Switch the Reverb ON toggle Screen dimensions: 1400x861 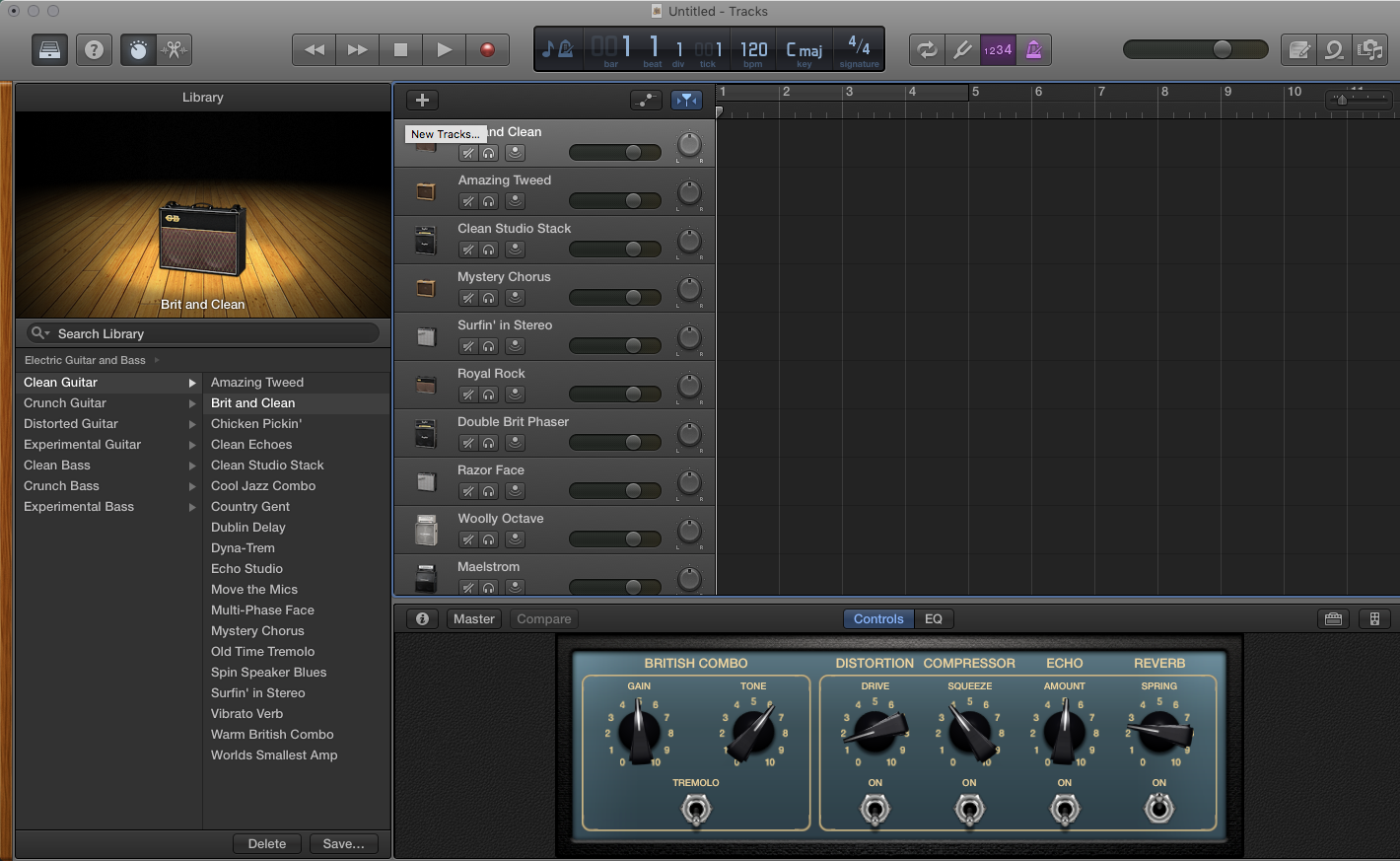[1158, 810]
